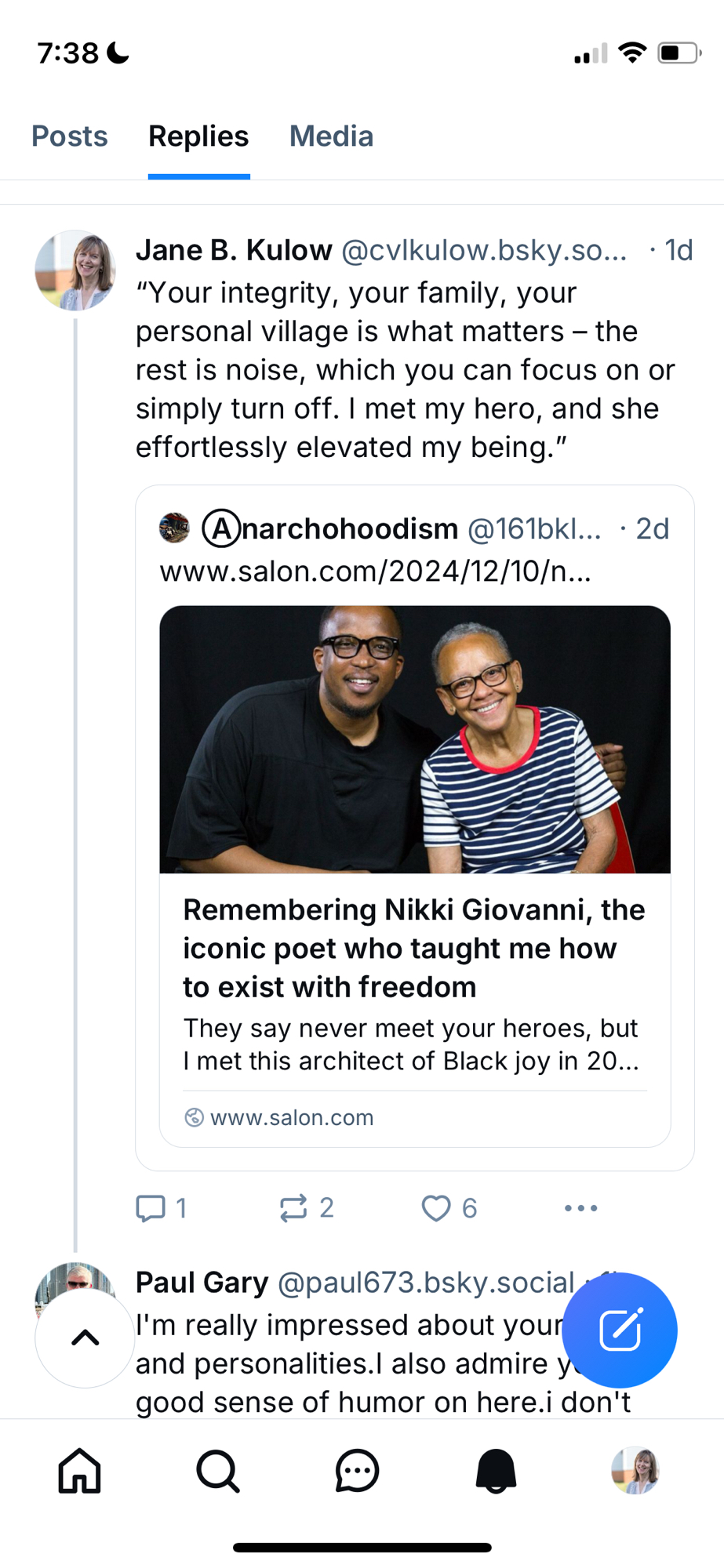
Task: Tap Jane B. Kulow's post avatar
Action: point(75,270)
